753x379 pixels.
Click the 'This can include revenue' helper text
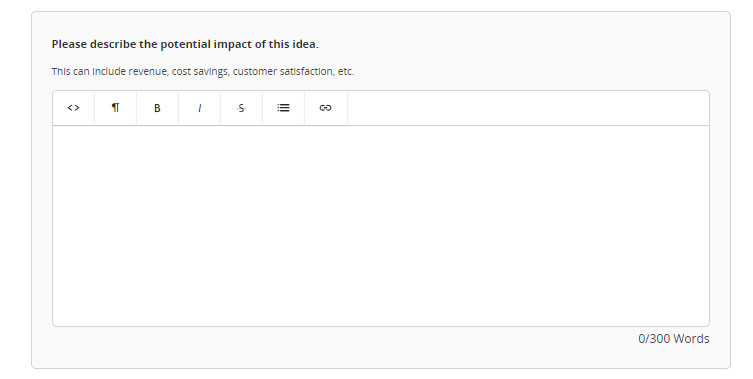tap(203, 72)
